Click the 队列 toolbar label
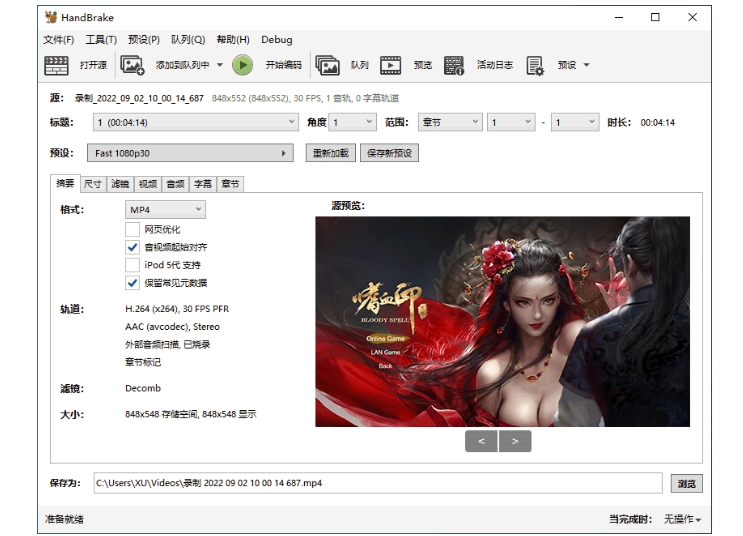This screenshot has height=536, width=743. click(360, 65)
